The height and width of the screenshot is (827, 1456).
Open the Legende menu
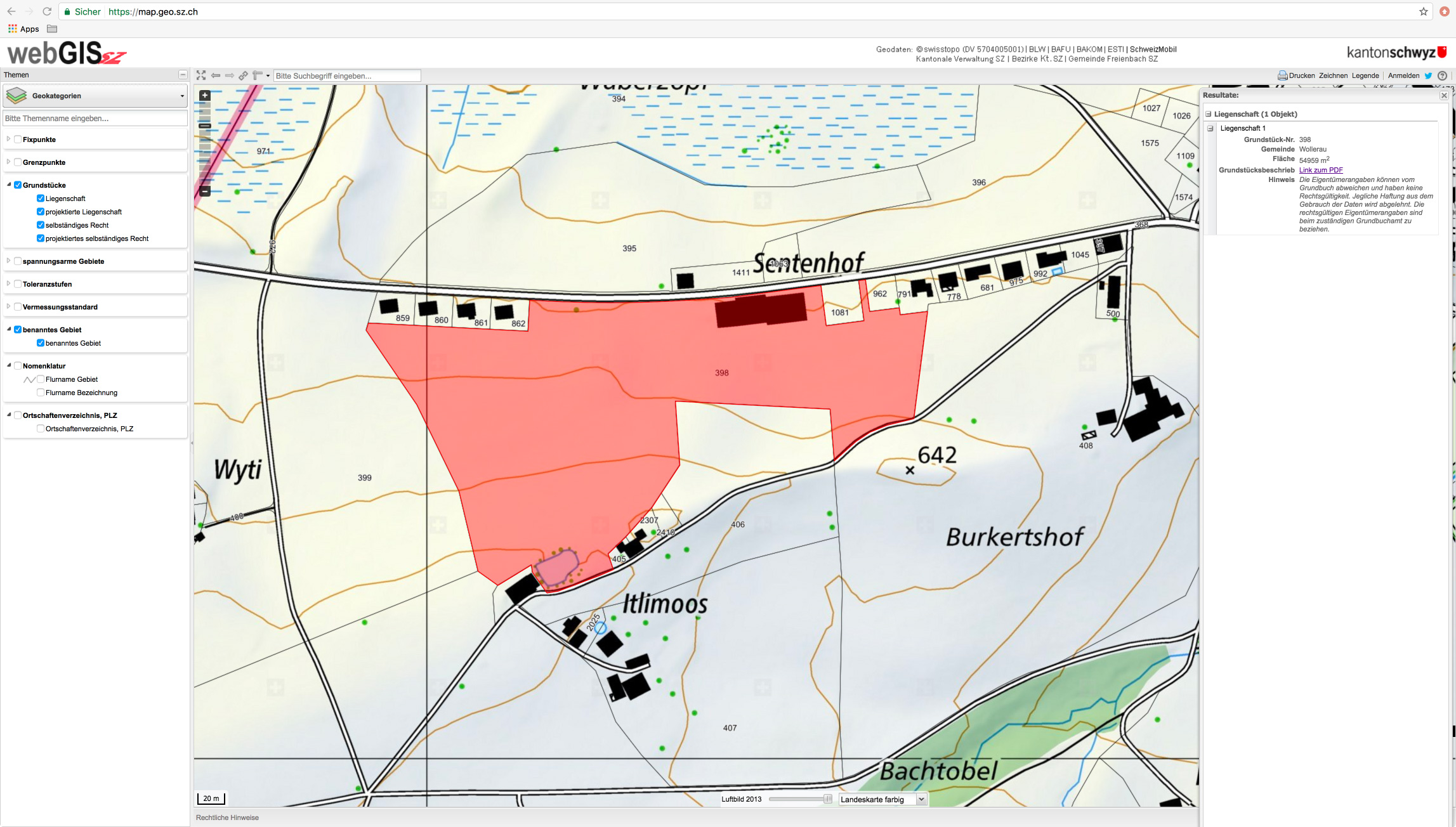pos(1365,75)
